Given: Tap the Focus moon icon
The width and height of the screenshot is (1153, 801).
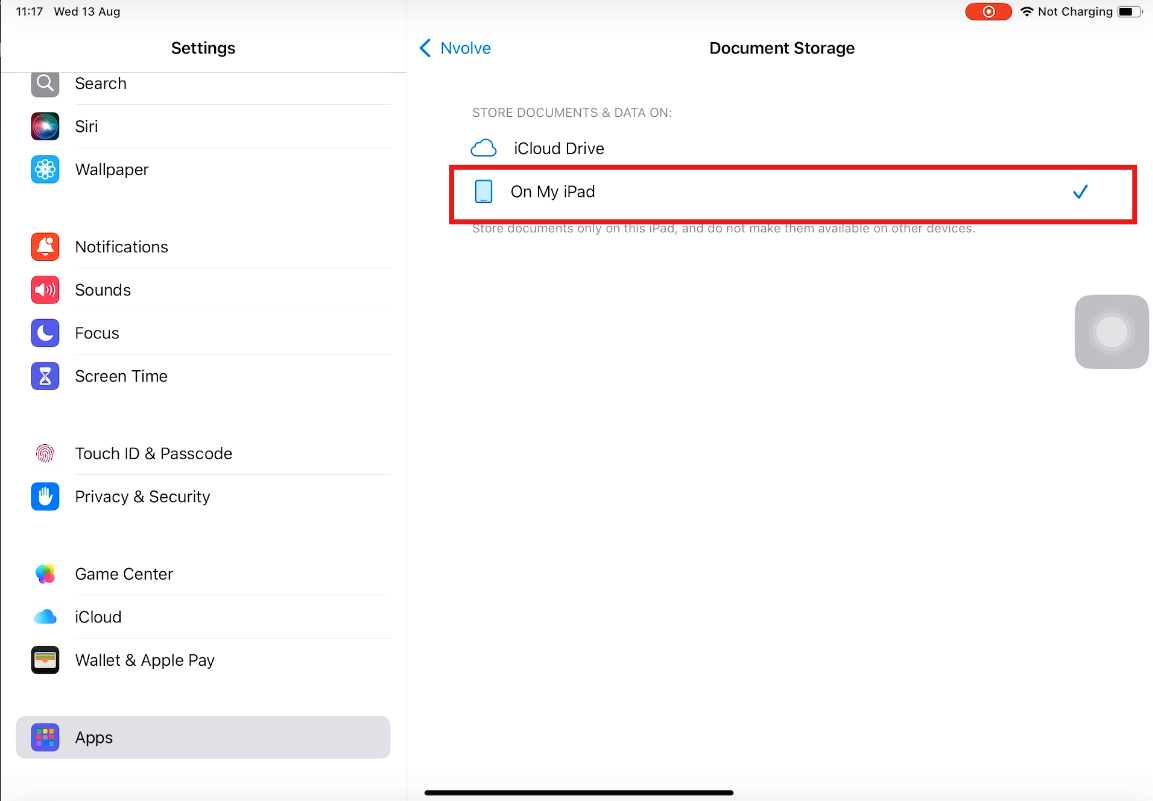Looking at the screenshot, I should pos(45,333).
